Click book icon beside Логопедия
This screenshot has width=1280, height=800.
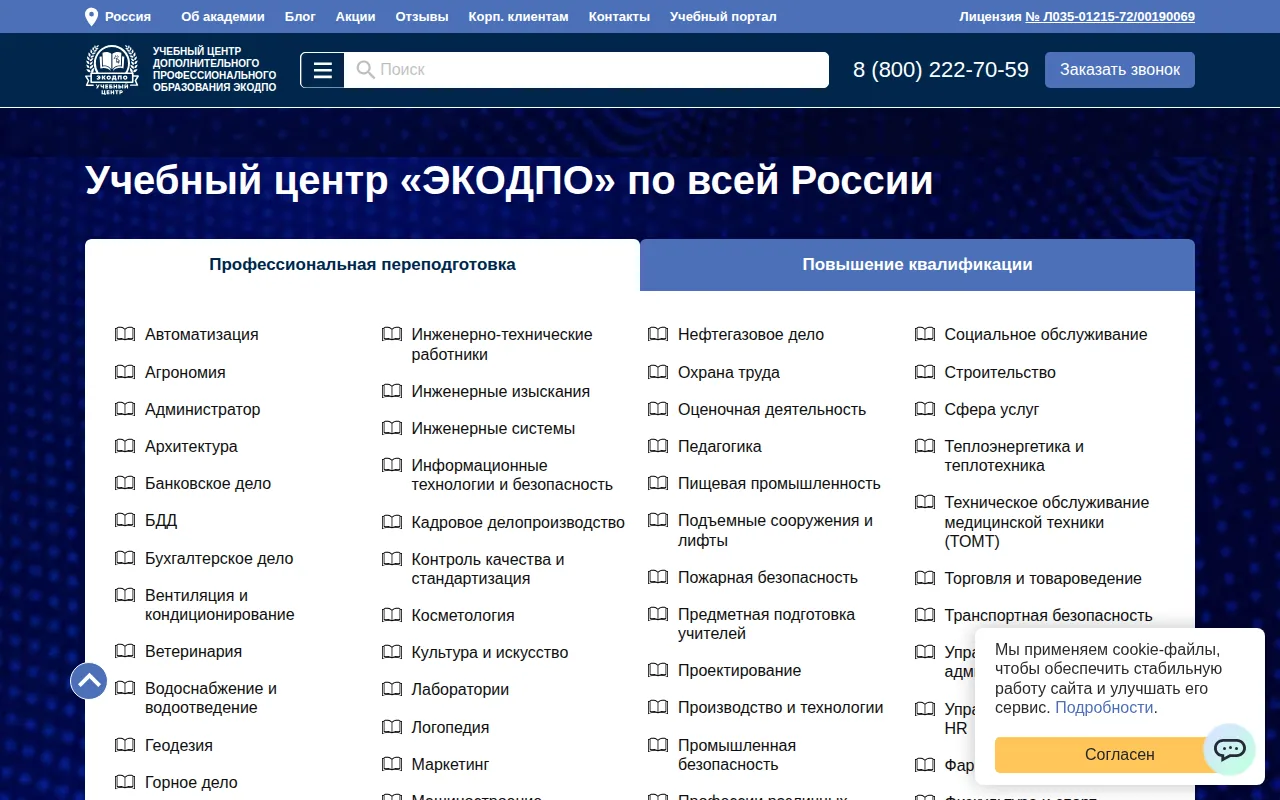point(392,727)
